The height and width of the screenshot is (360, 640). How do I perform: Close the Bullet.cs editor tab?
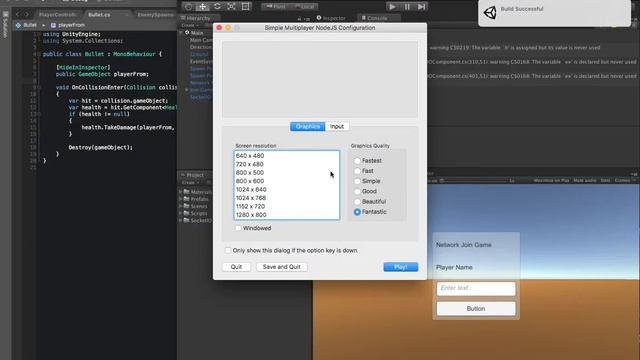pyautogui.click(x=127, y=15)
